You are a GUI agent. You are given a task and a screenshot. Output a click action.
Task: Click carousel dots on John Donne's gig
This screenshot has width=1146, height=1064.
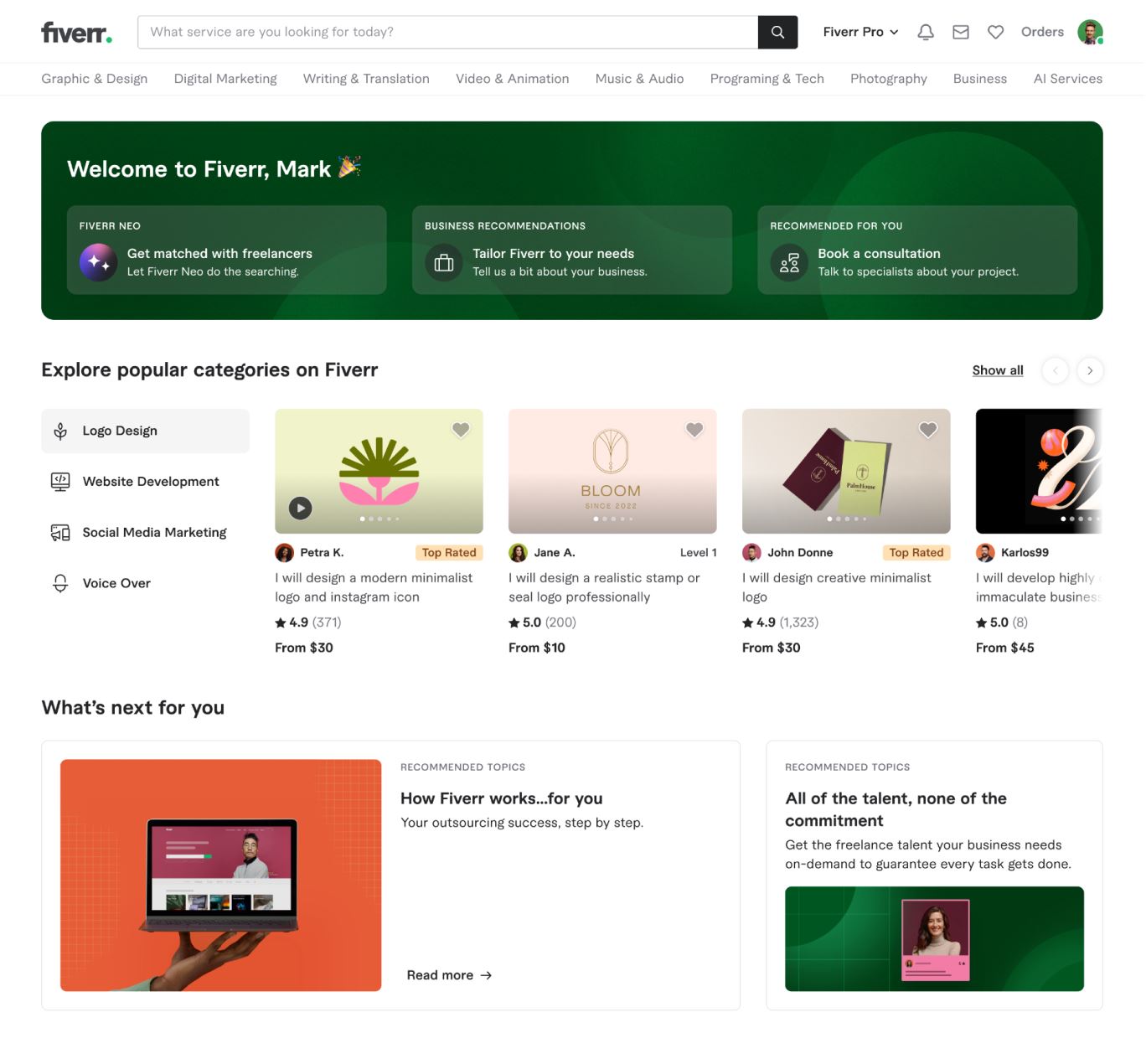point(846,519)
